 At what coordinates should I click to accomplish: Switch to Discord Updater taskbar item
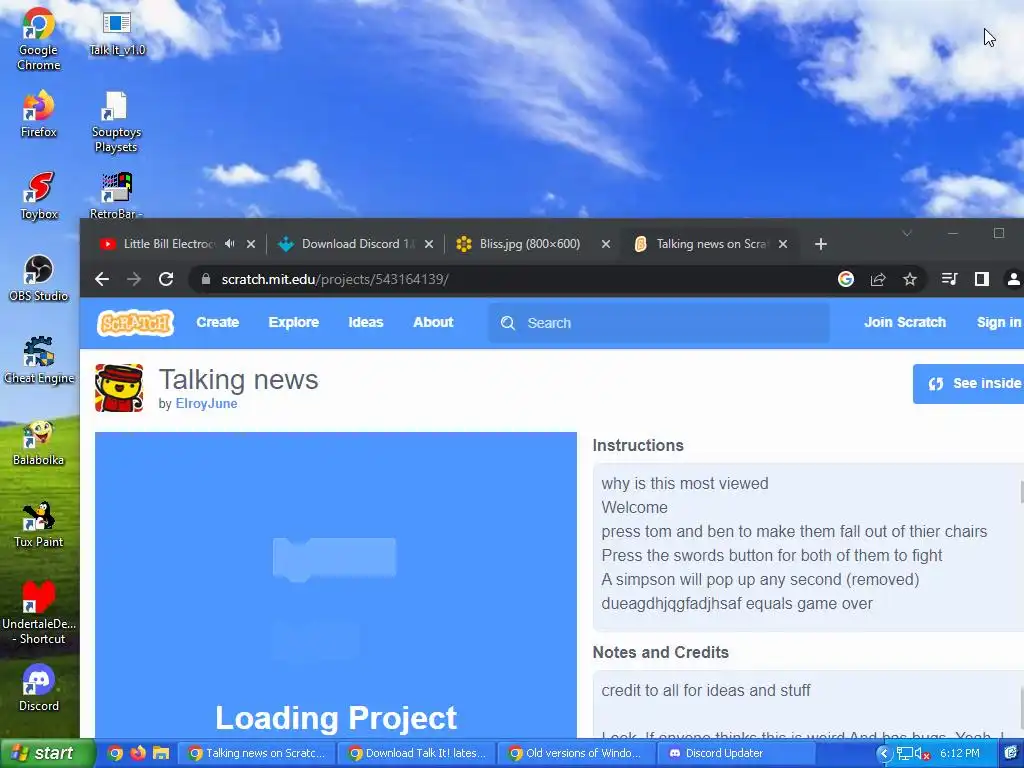(x=736, y=753)
